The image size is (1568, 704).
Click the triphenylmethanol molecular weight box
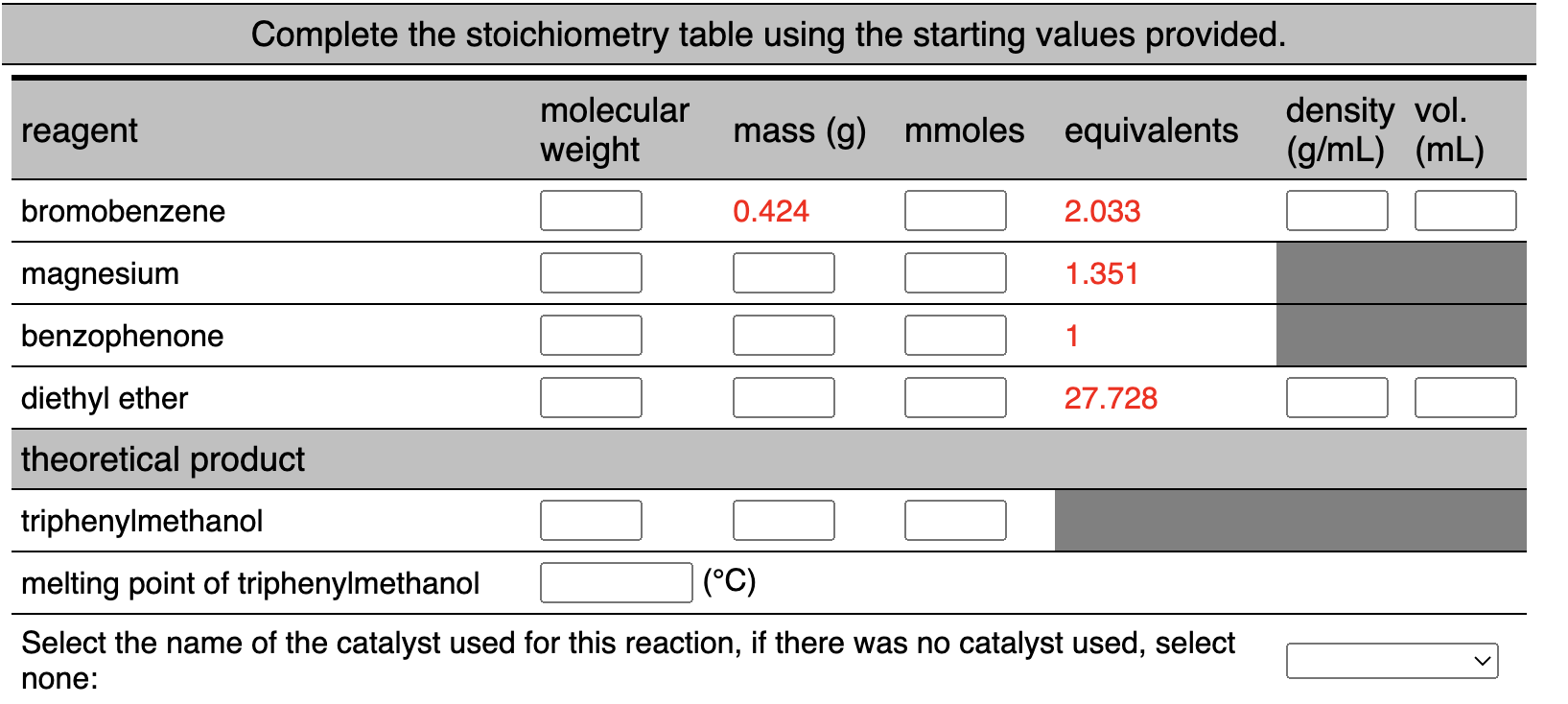point(590,520)
